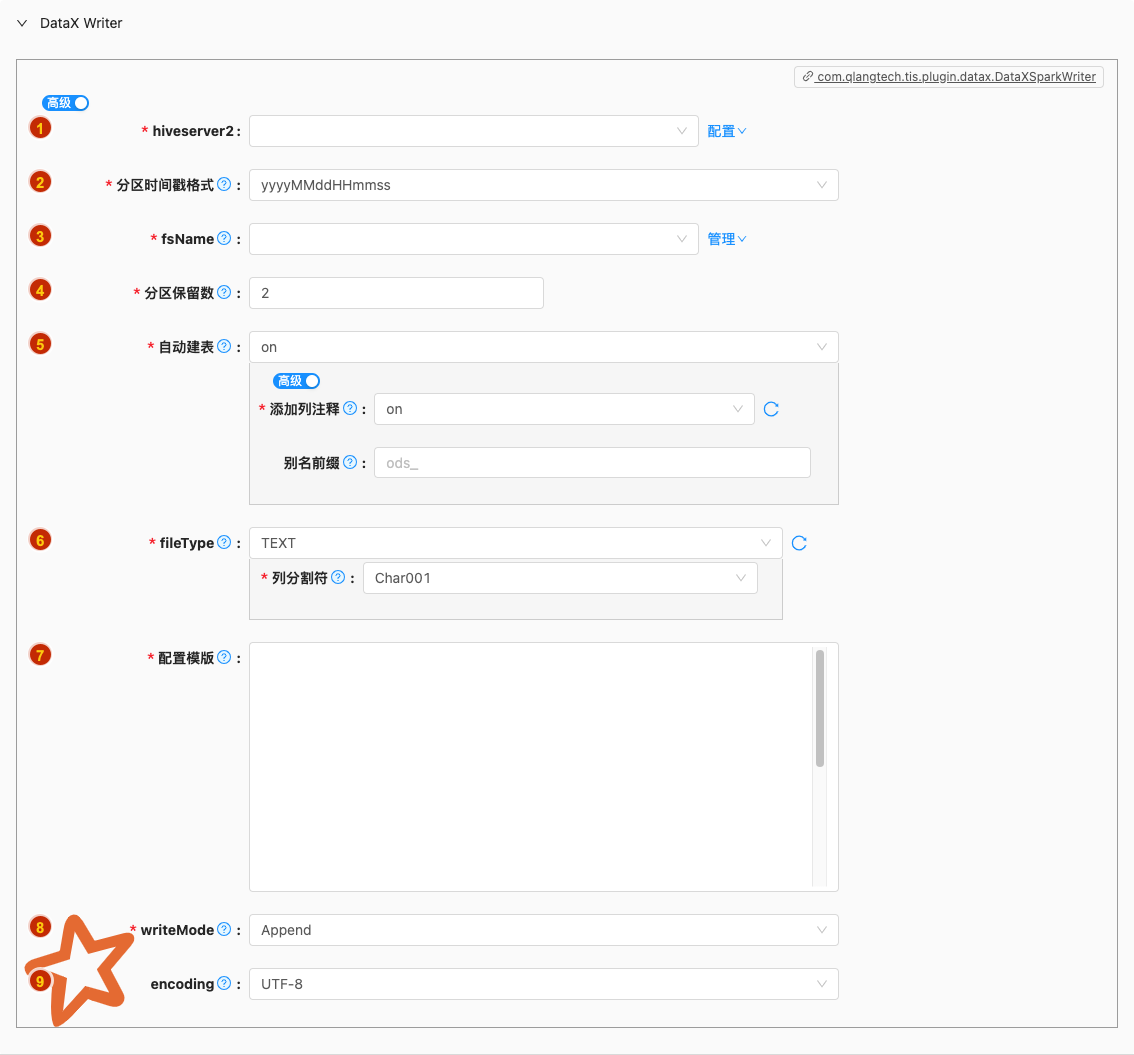Open help icon next to fsName

click(224, 239)
